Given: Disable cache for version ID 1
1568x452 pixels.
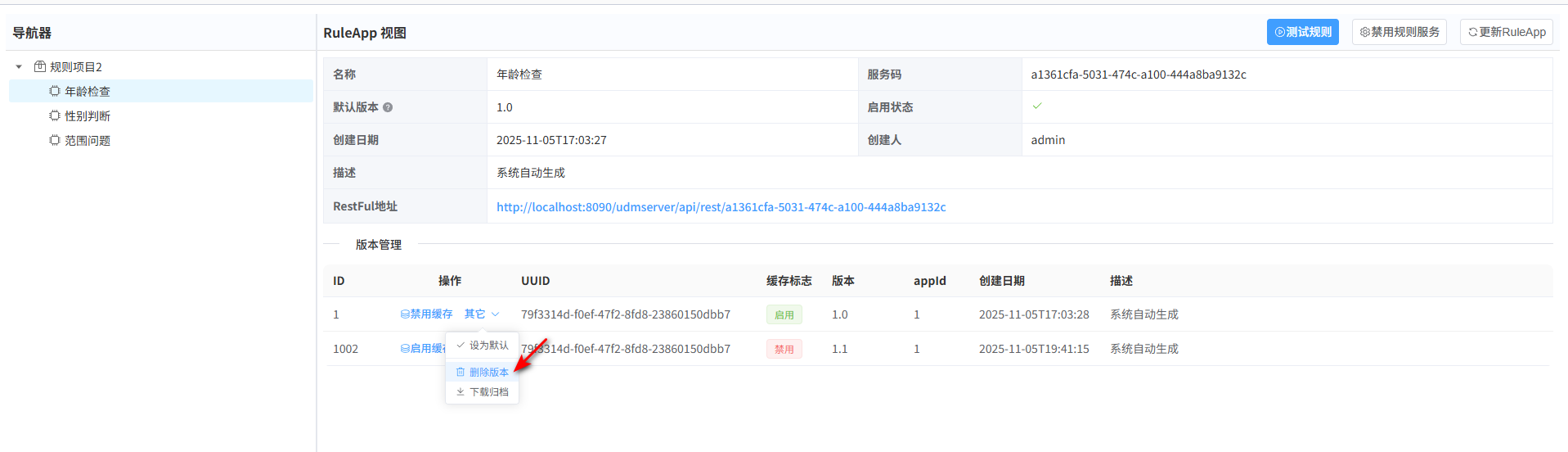Looking at the screenshot, I should tap(426, 314).
